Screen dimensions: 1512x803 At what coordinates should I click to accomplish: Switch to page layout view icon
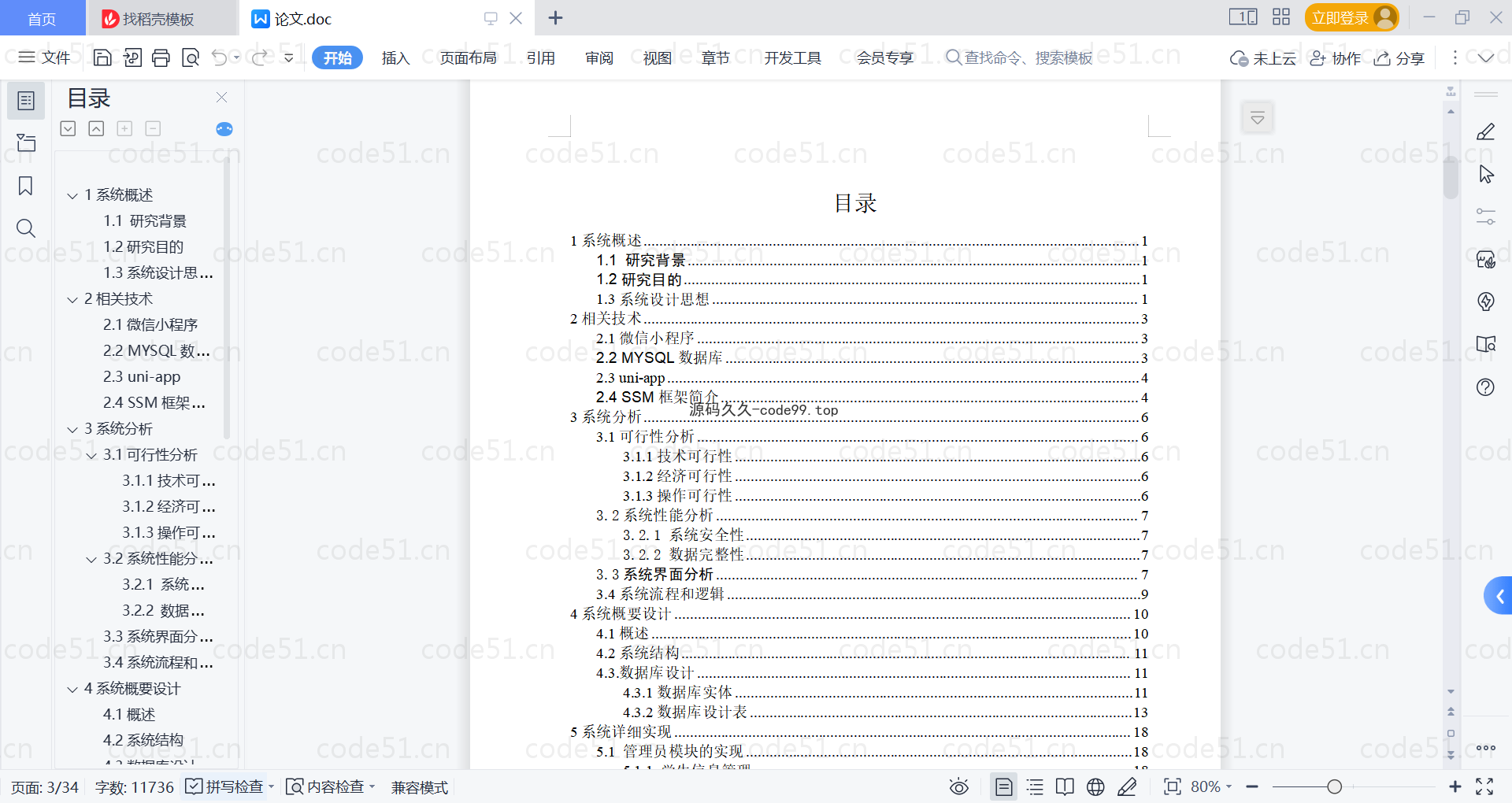pyautogui.click(x=1004, y=786)
